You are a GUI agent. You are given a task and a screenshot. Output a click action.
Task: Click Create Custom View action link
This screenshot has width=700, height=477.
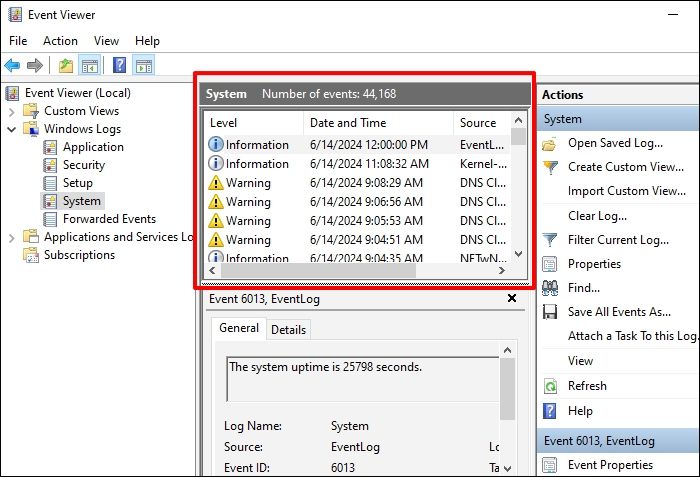tap(626, 167)
